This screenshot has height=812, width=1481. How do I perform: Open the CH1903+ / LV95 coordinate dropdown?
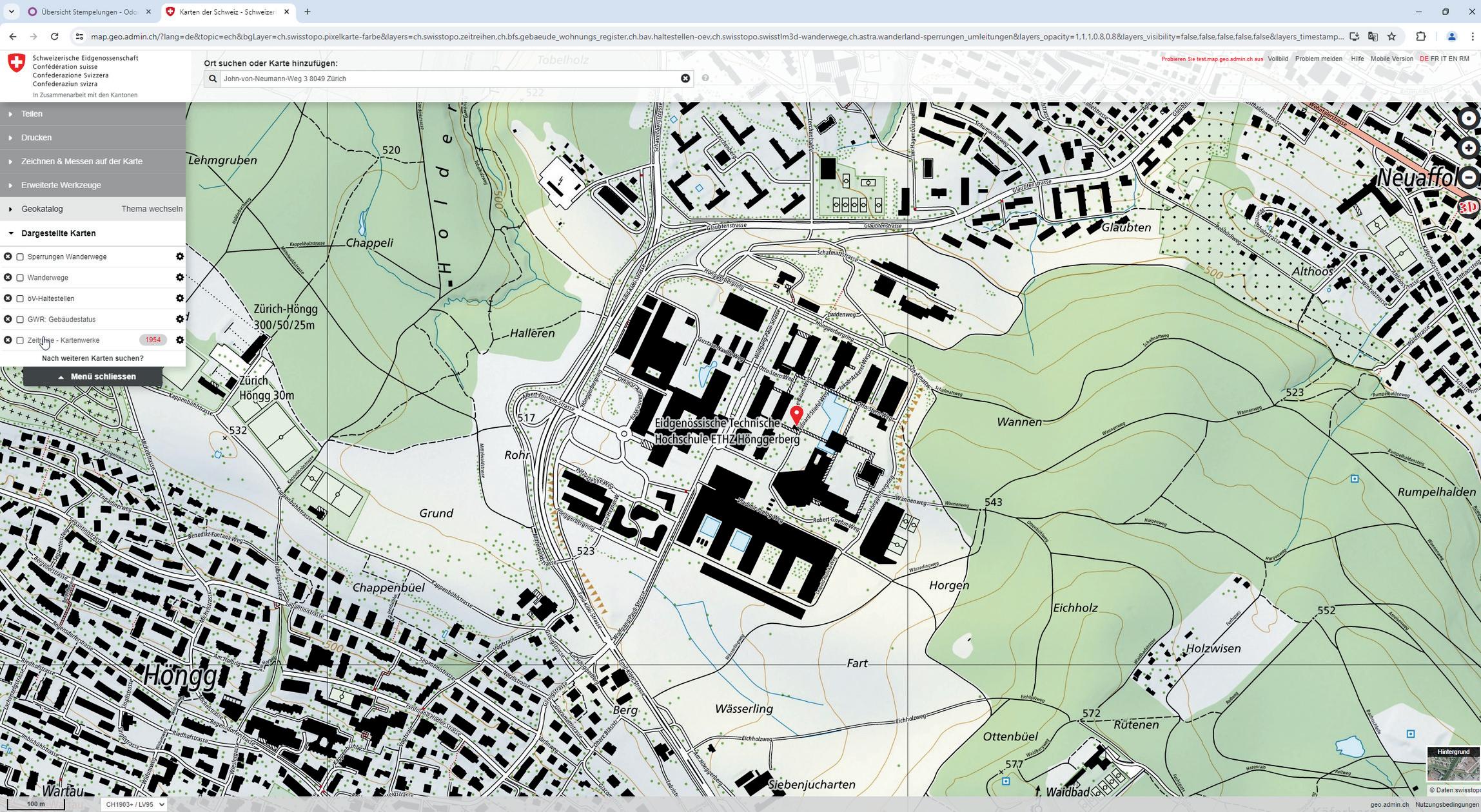click(134, 804)
